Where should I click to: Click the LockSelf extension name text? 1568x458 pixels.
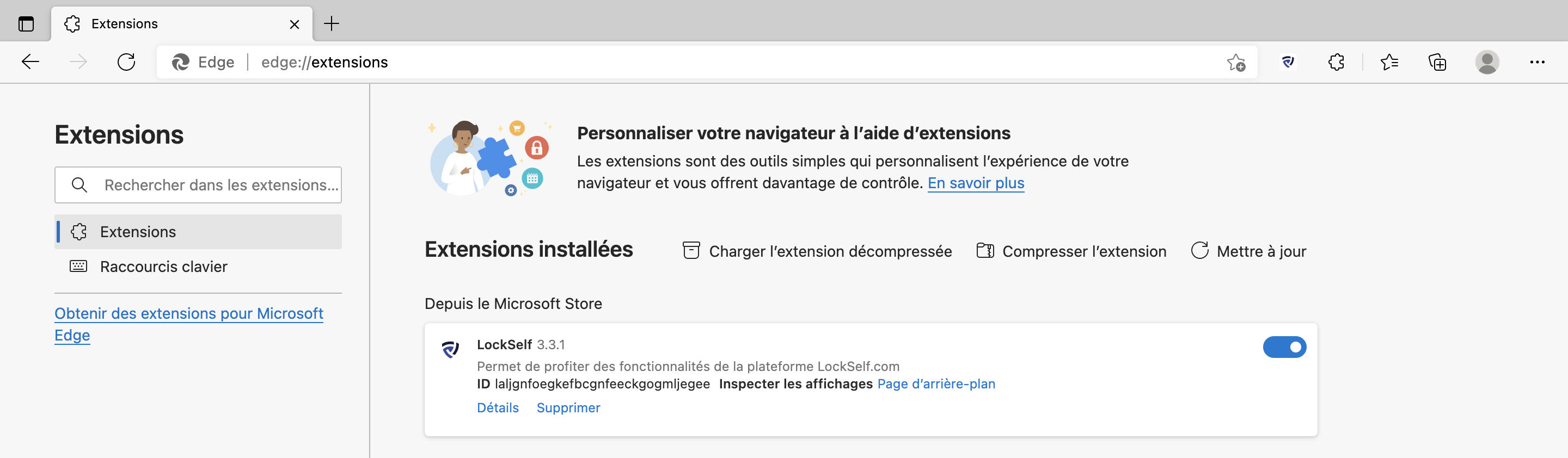point(504,345)
